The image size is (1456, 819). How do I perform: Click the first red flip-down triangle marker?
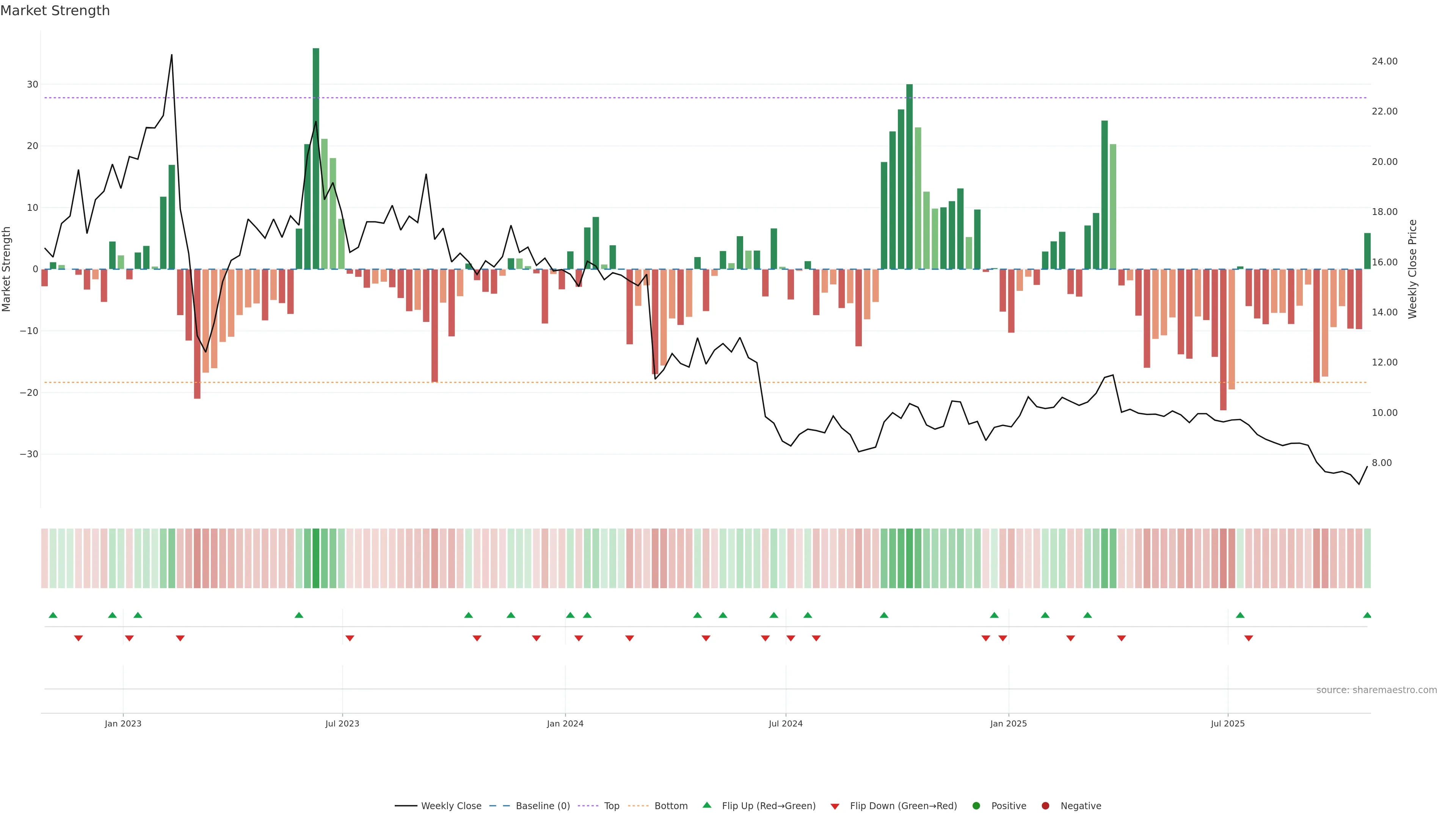point(78,638)
